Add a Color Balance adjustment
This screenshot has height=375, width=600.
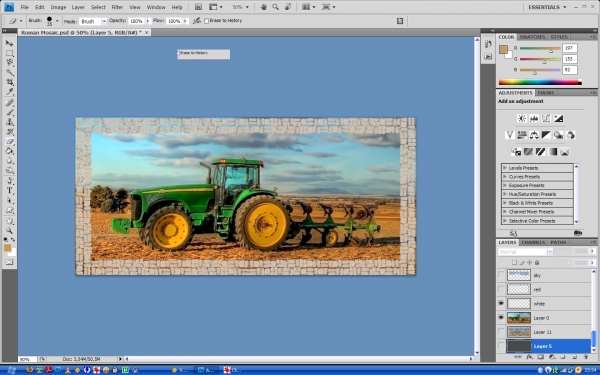pos(534,135)
